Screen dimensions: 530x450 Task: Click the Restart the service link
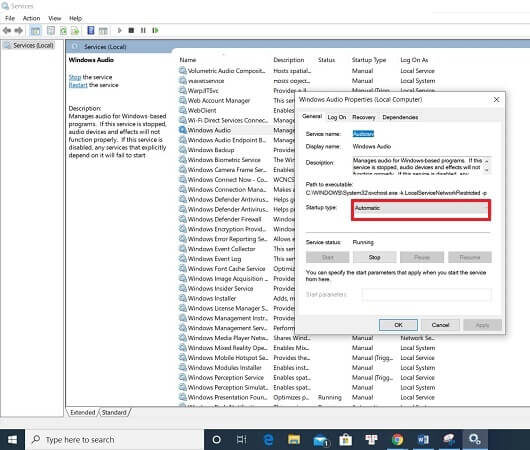coord(78,85)
